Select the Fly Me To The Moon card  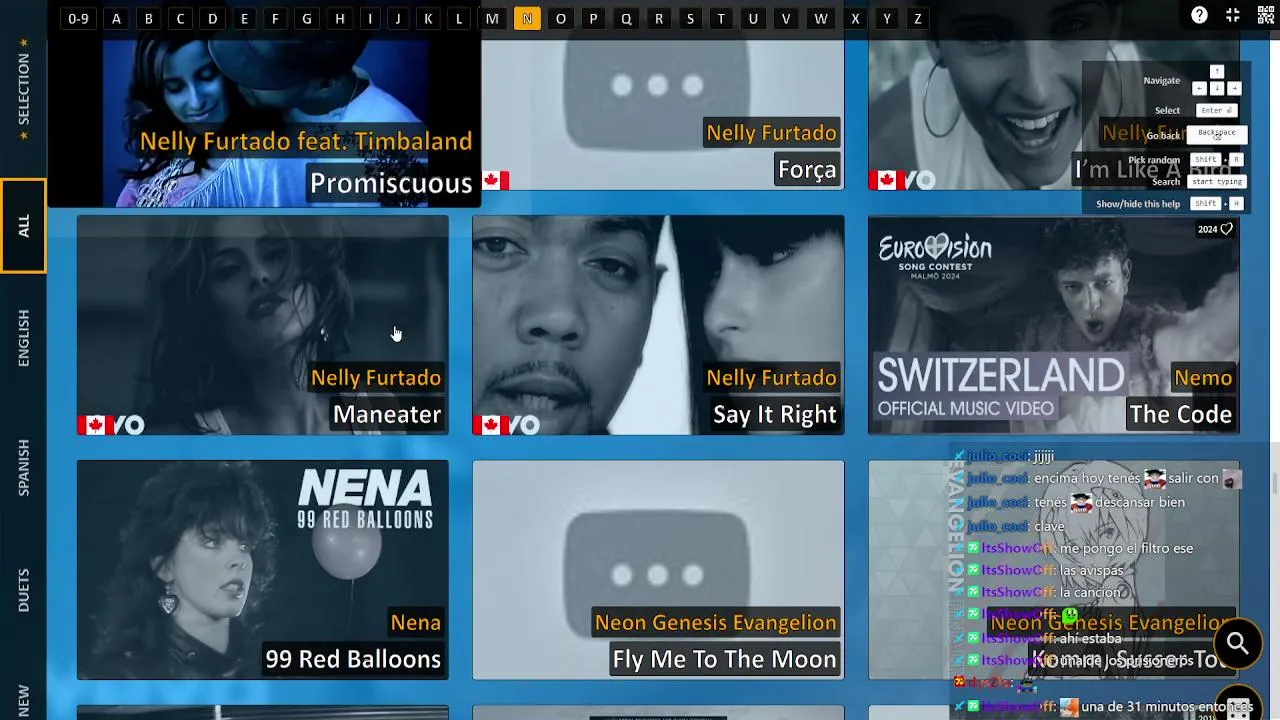[658, 570]
